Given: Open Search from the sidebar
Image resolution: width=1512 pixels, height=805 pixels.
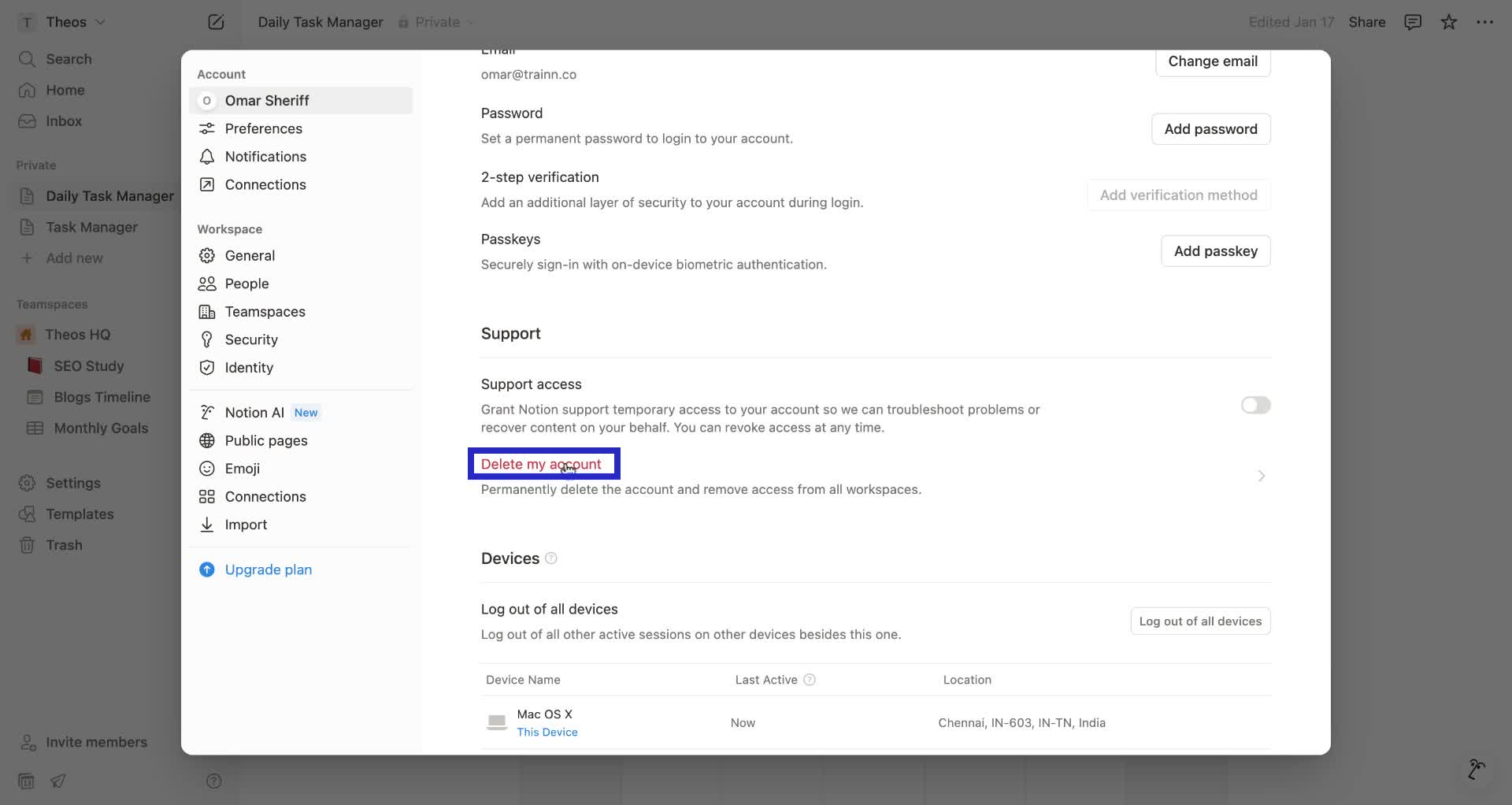Looking at the screenshot, I should click(x=69, y=58).
